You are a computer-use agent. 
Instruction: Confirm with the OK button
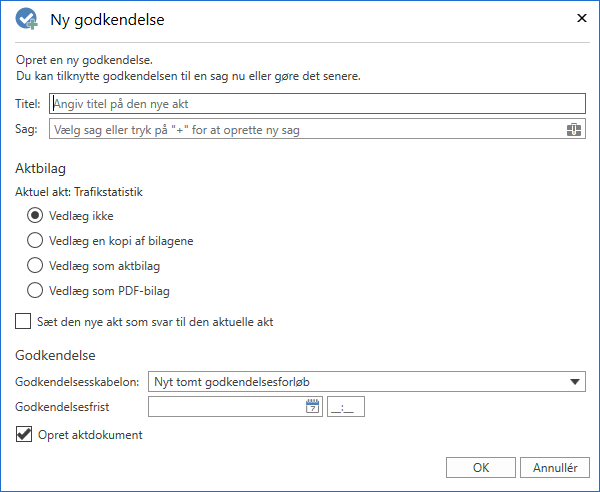[x=481, y=467]
